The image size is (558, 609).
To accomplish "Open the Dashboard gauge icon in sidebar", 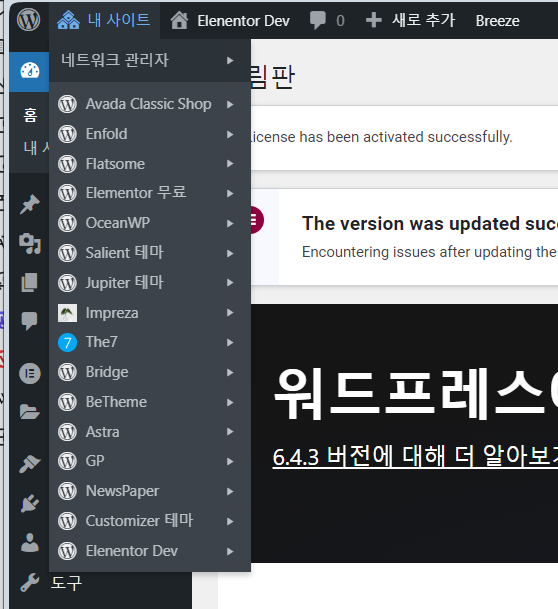I will pyautogui.click(x=30, y=71).
